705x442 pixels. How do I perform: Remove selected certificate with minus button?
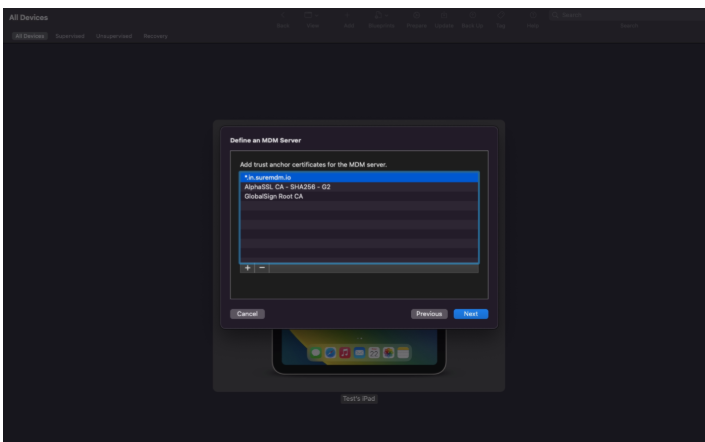[262, 268]
